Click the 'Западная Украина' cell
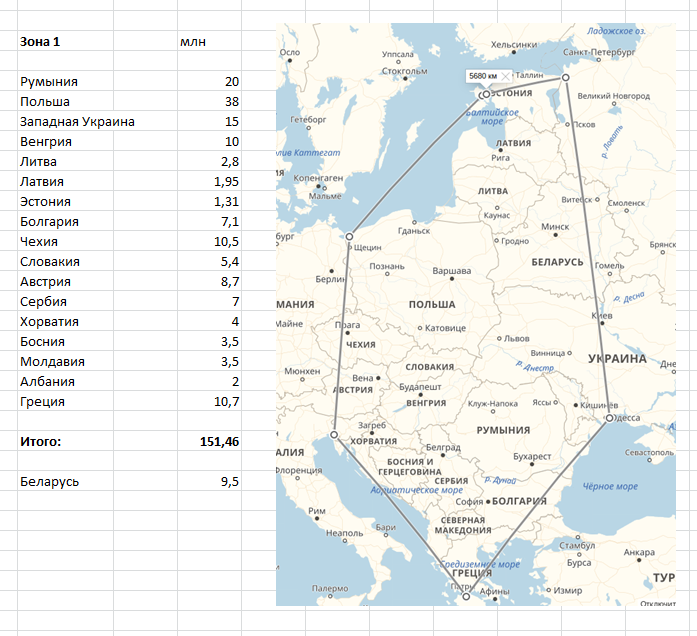Viewport: 697px width, 636px height. tap(77, 122)
